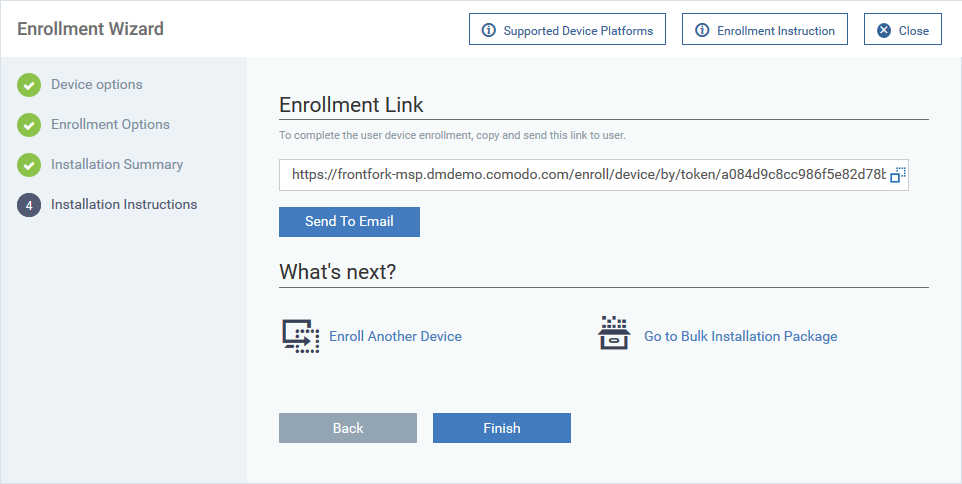Viewport: 962px width, 484px height.
Task: Select the Installation Summary step
Action: tap(117, 164)
